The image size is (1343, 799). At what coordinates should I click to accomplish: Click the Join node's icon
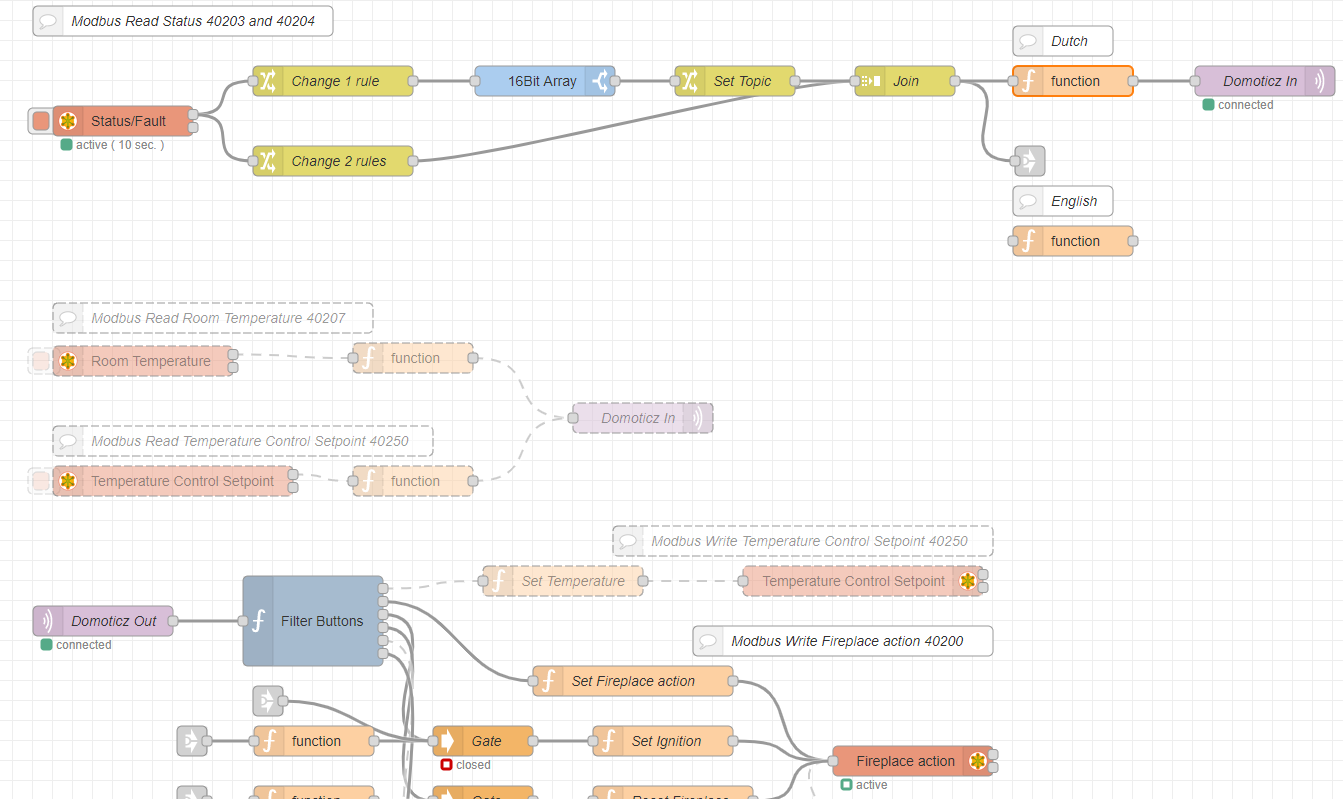[870, 81]
